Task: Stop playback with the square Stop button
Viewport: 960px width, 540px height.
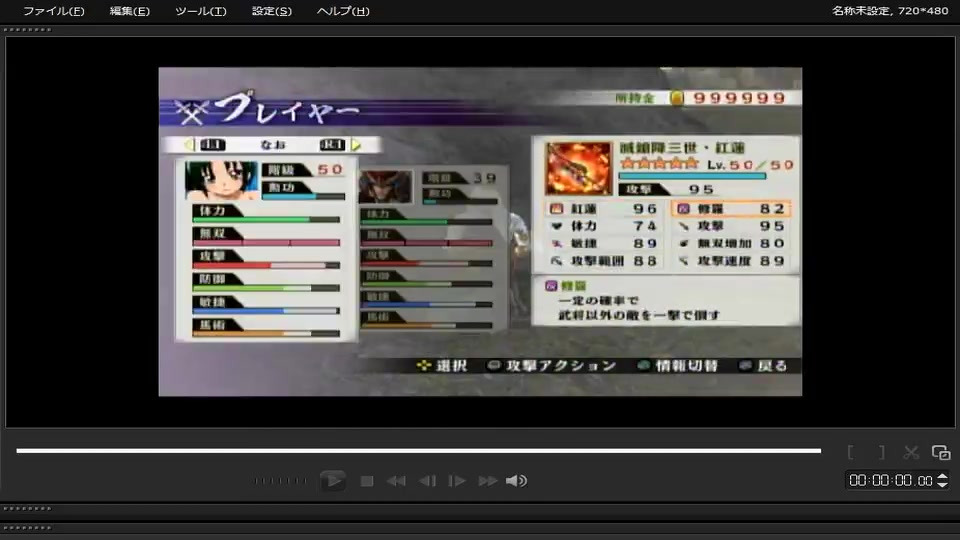Action: [x=367, y=481]
